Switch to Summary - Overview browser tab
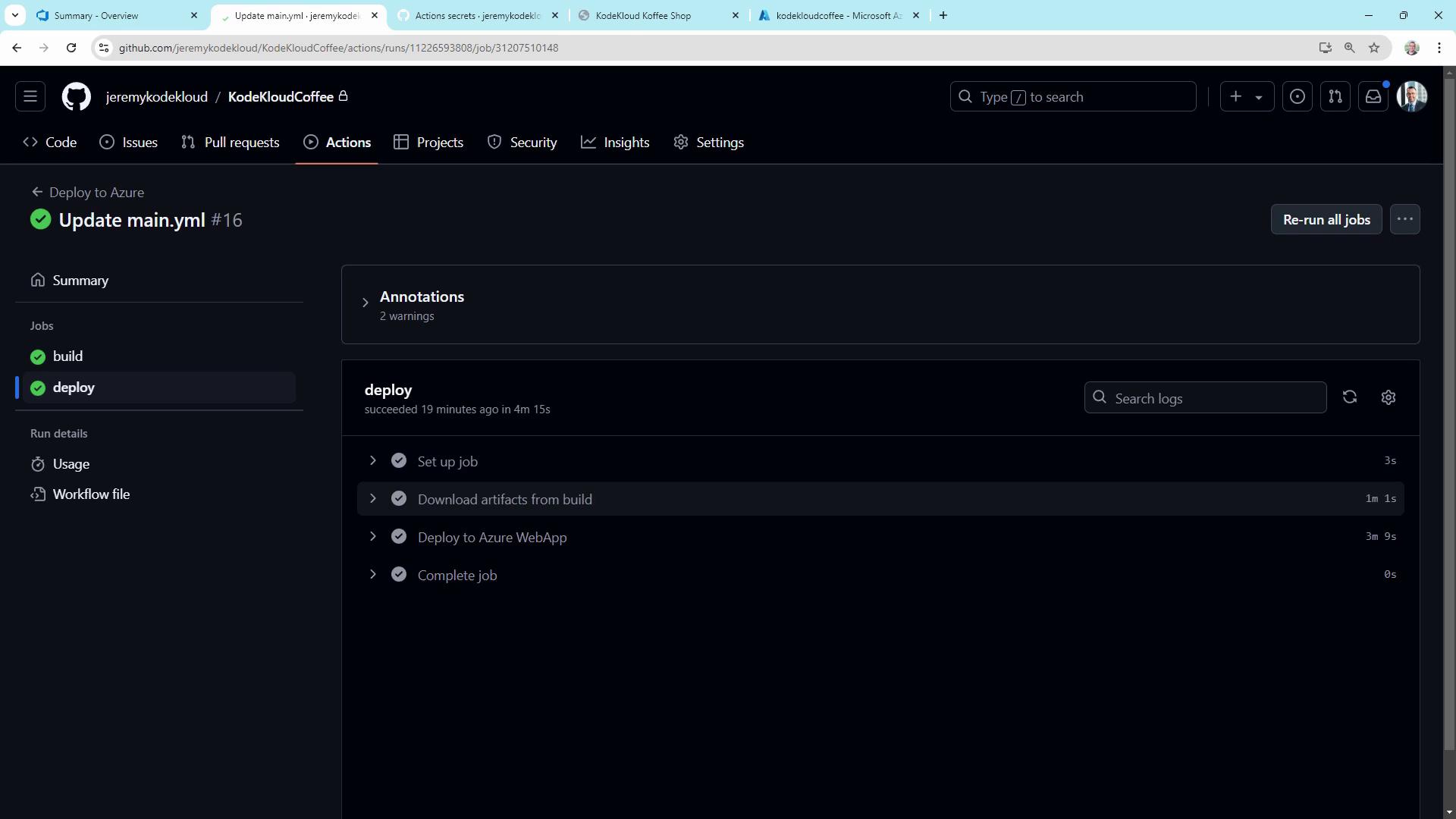 [118, 15]
